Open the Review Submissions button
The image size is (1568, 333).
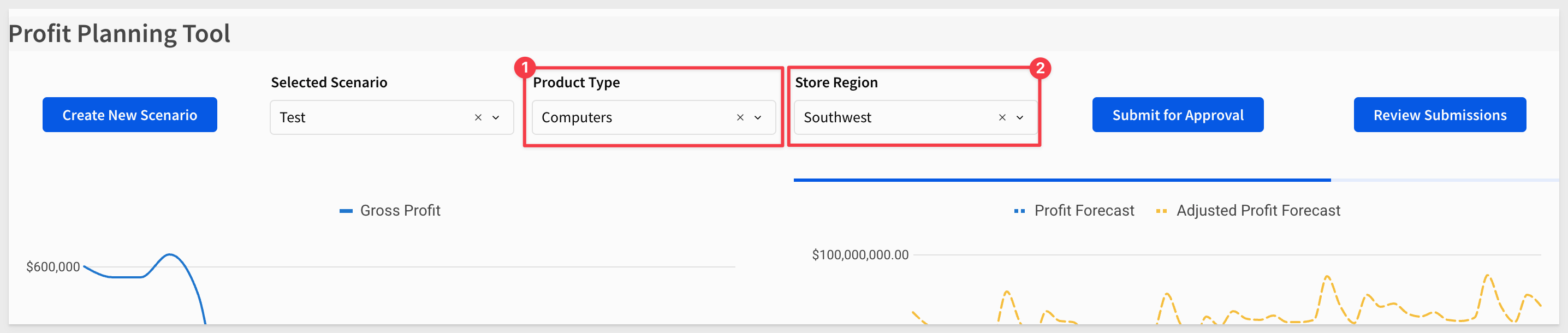[x=1440, y=115]
